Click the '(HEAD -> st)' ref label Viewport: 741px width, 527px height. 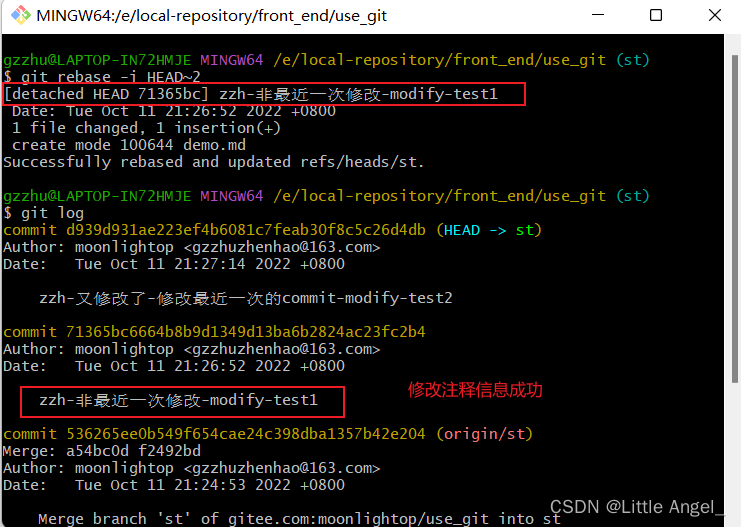coord(489,230)
